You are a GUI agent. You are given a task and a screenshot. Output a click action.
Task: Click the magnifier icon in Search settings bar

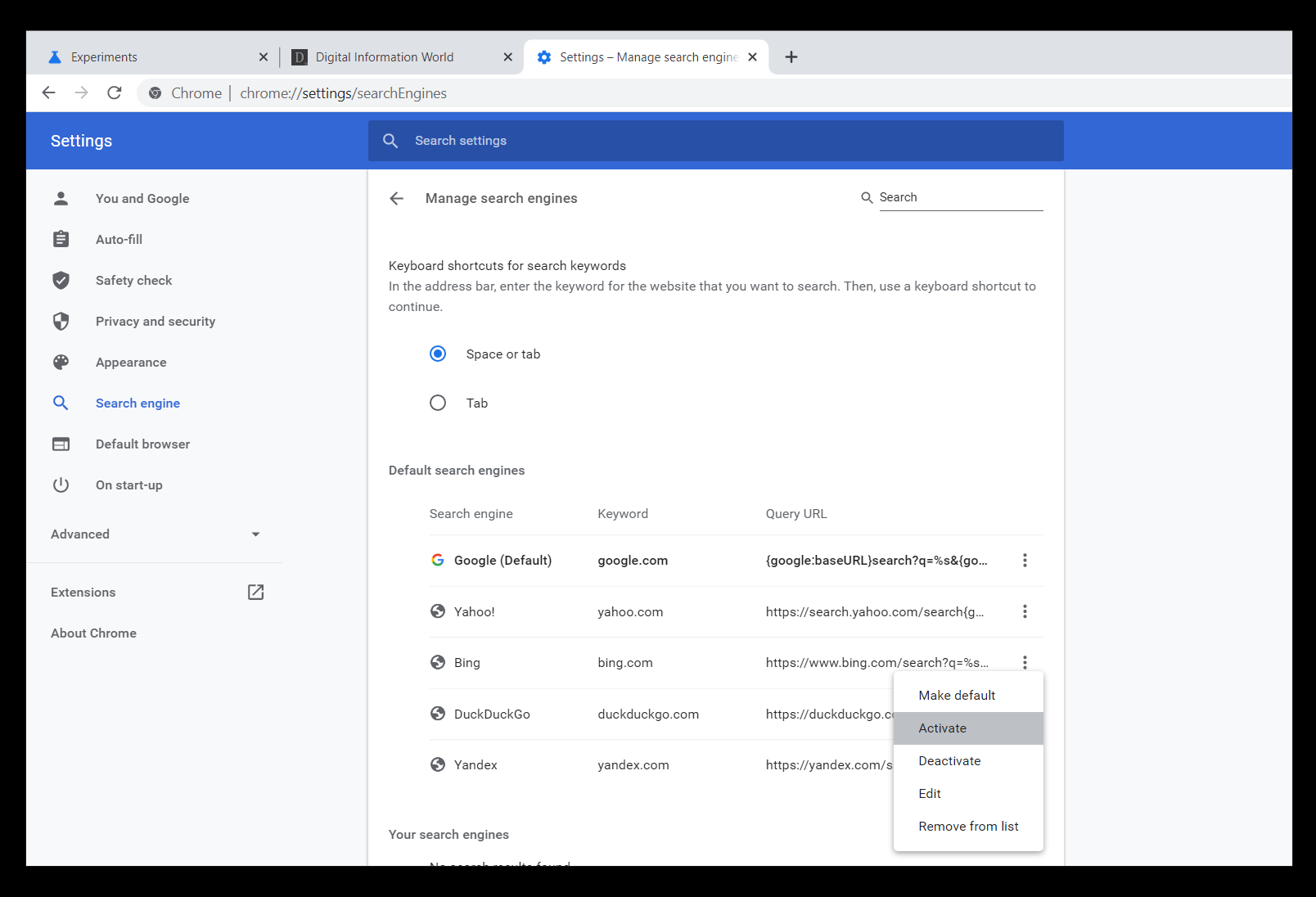point(390,141)
